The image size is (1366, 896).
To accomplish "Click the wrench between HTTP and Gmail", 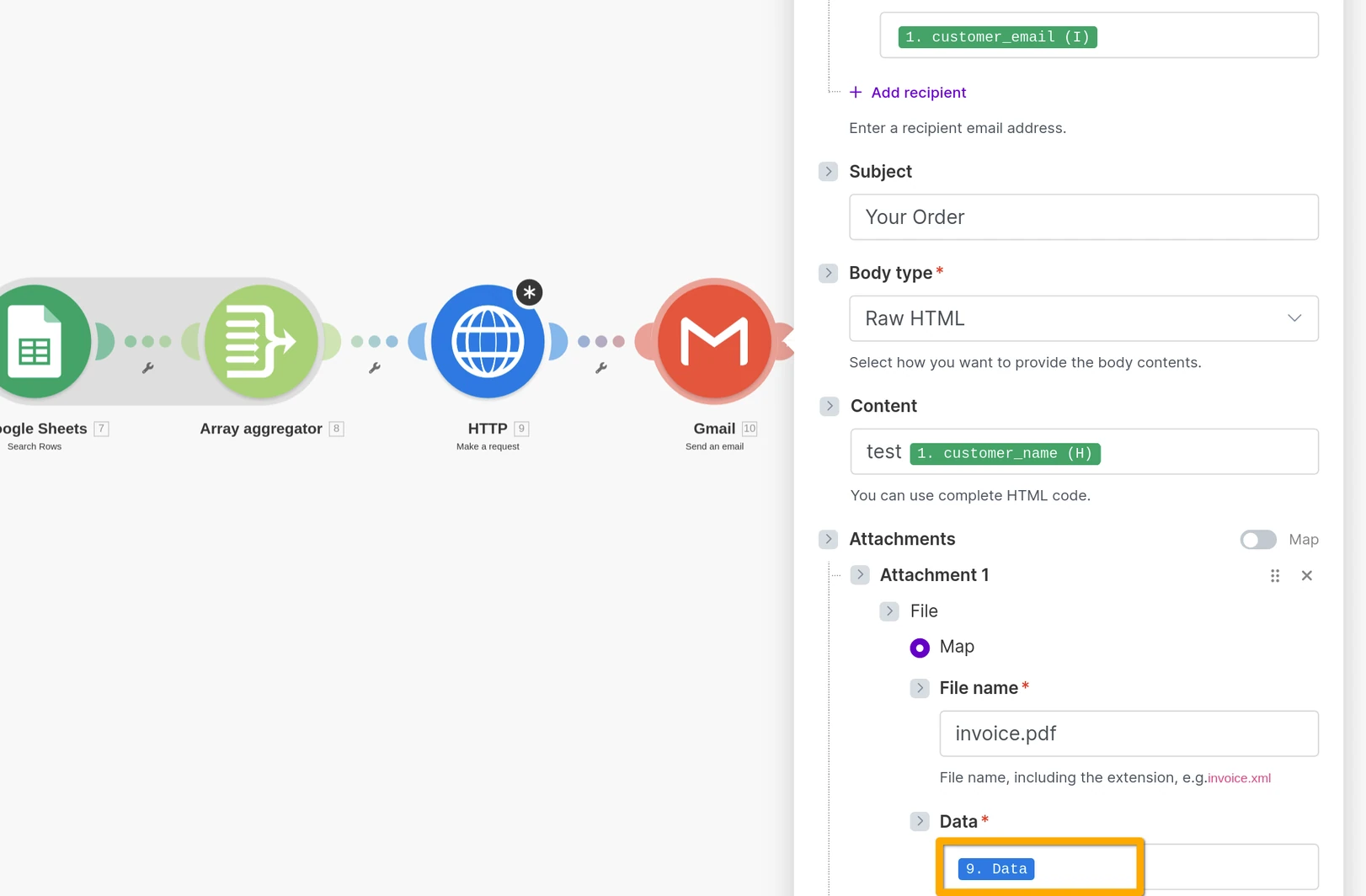I will point(603,368).
